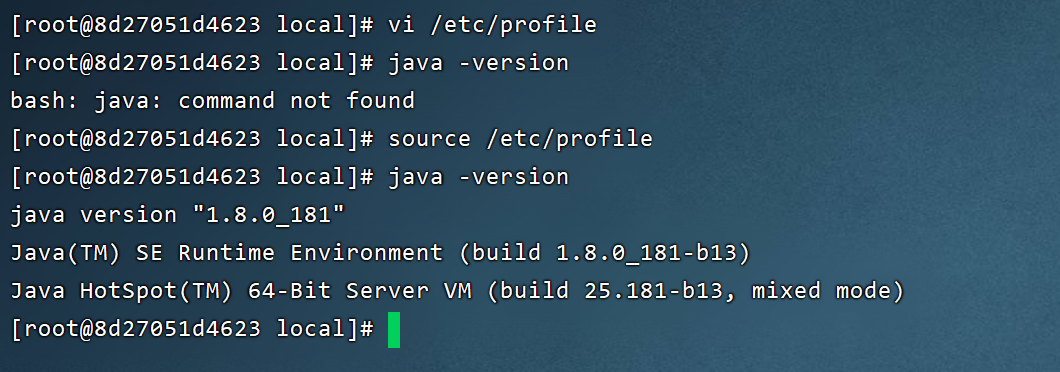Click the 'source /etc/profile' command
This screenshot has height=372, width=1060.
[521, 139]
